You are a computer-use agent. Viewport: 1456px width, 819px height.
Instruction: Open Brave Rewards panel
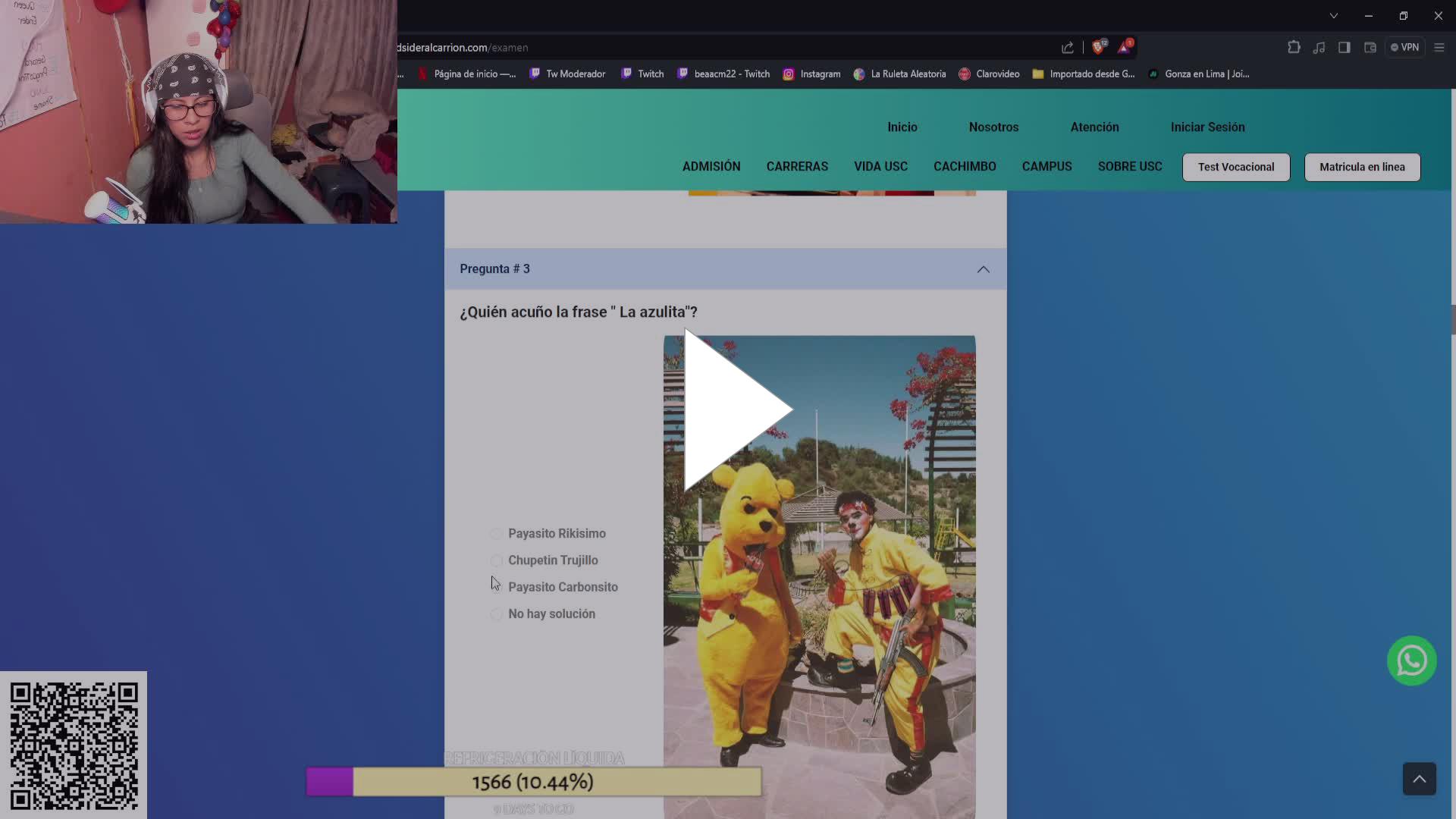click(1125, 46)
